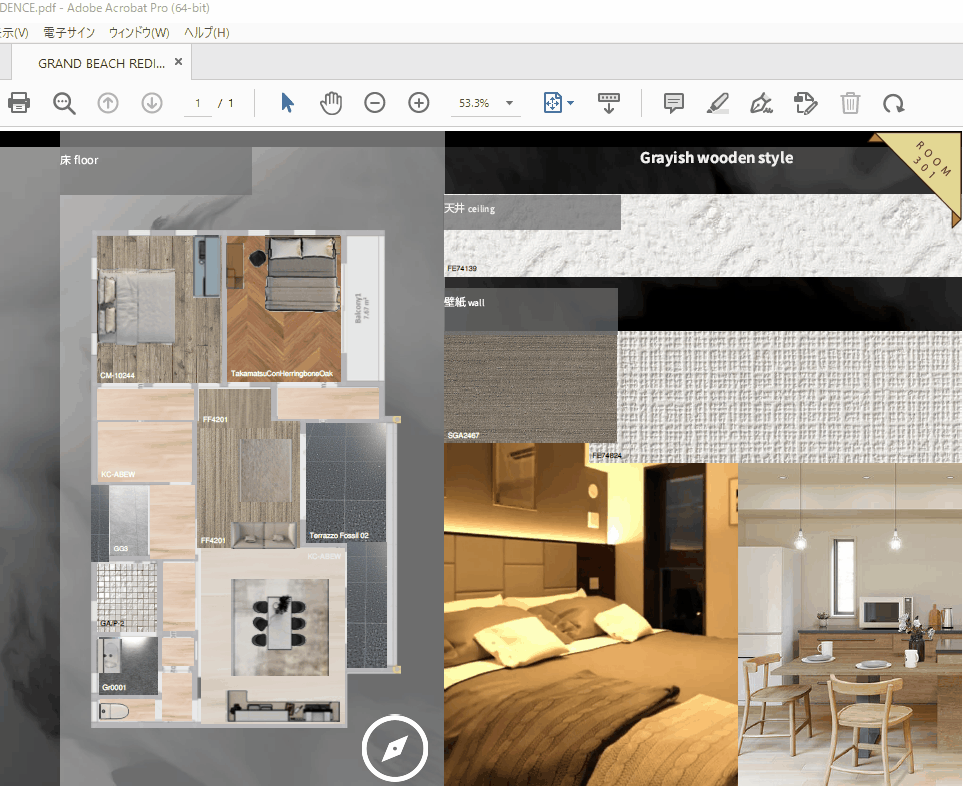
Task: Click the Delete trash icon
Action: tap(850, 103)
